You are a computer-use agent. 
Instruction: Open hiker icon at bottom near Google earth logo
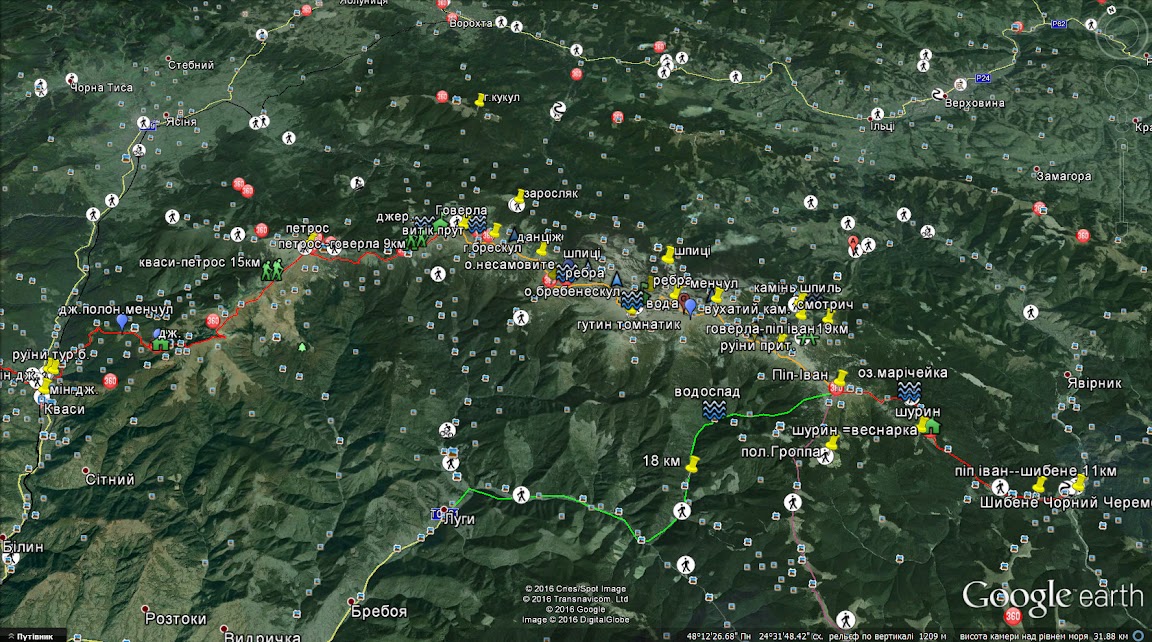tap(846, 619)
